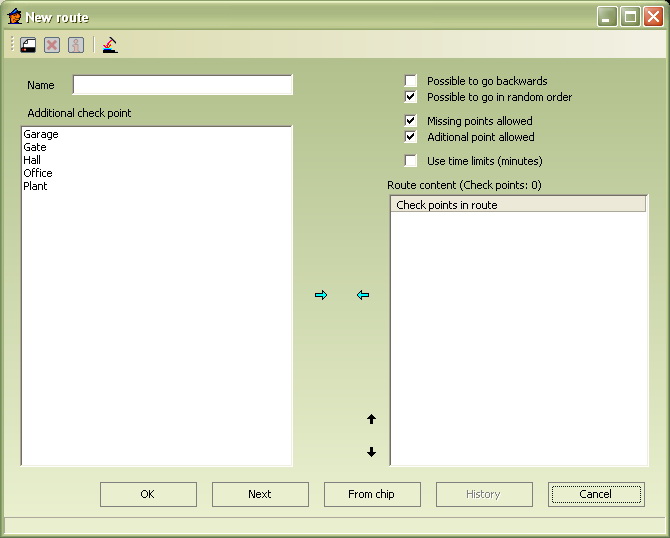This screenshot has height=538, width=670.
Task: Click the From chip button
Action: [x=372, y=494]
